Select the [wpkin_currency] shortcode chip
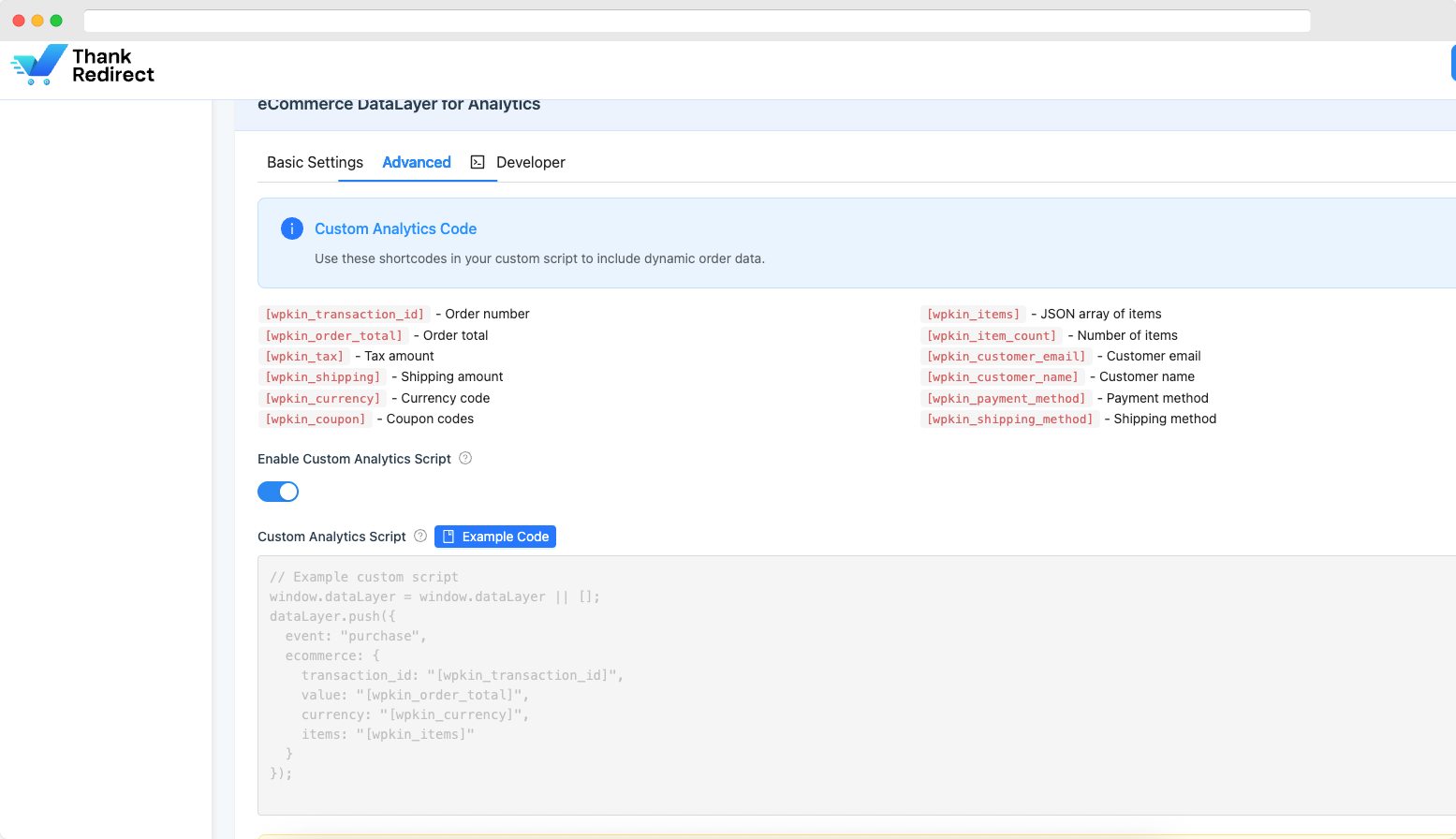 coord(322,398)
